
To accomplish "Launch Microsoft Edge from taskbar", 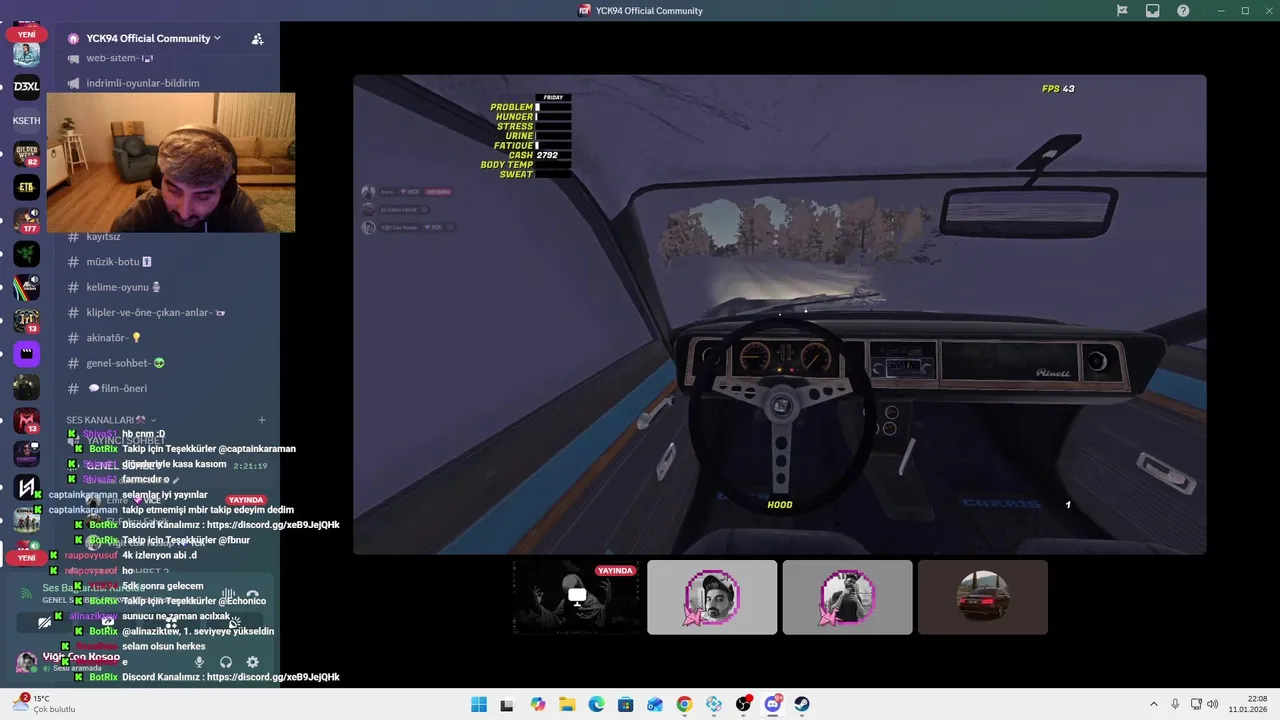I will (596, 704).
